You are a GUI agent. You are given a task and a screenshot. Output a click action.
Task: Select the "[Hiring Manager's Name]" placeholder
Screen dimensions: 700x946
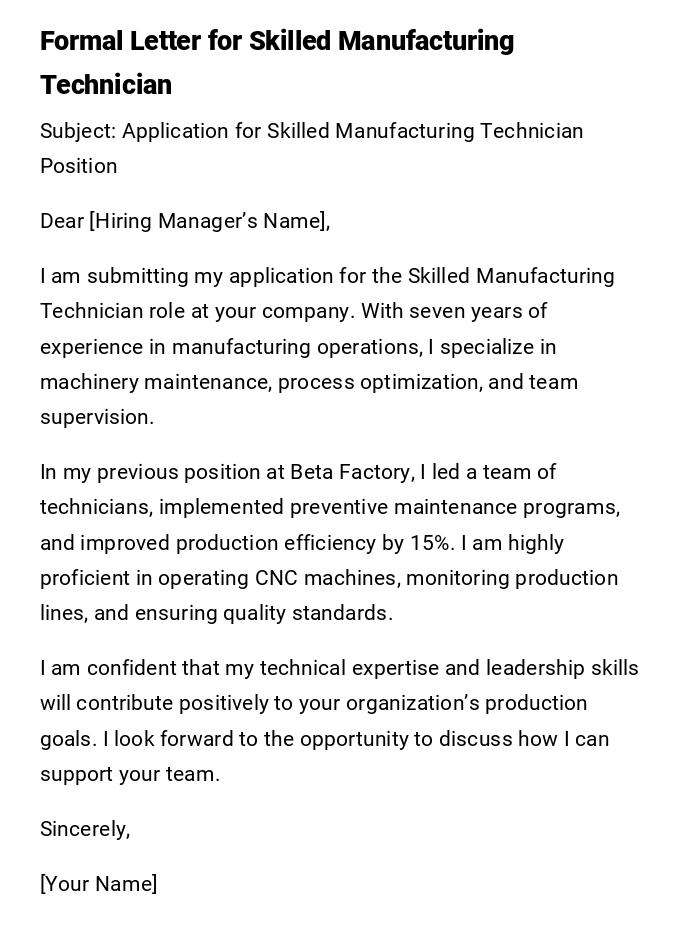point(209,221)
